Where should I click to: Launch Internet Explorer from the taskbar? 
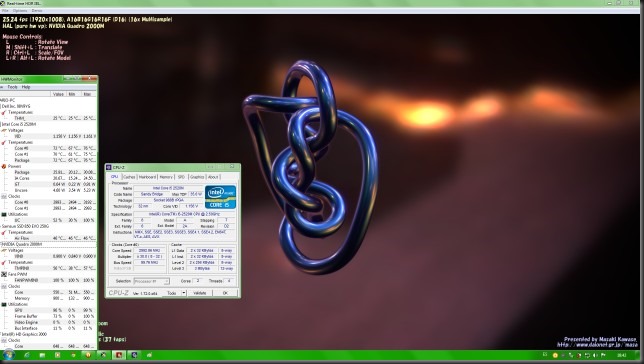[27, 355]
